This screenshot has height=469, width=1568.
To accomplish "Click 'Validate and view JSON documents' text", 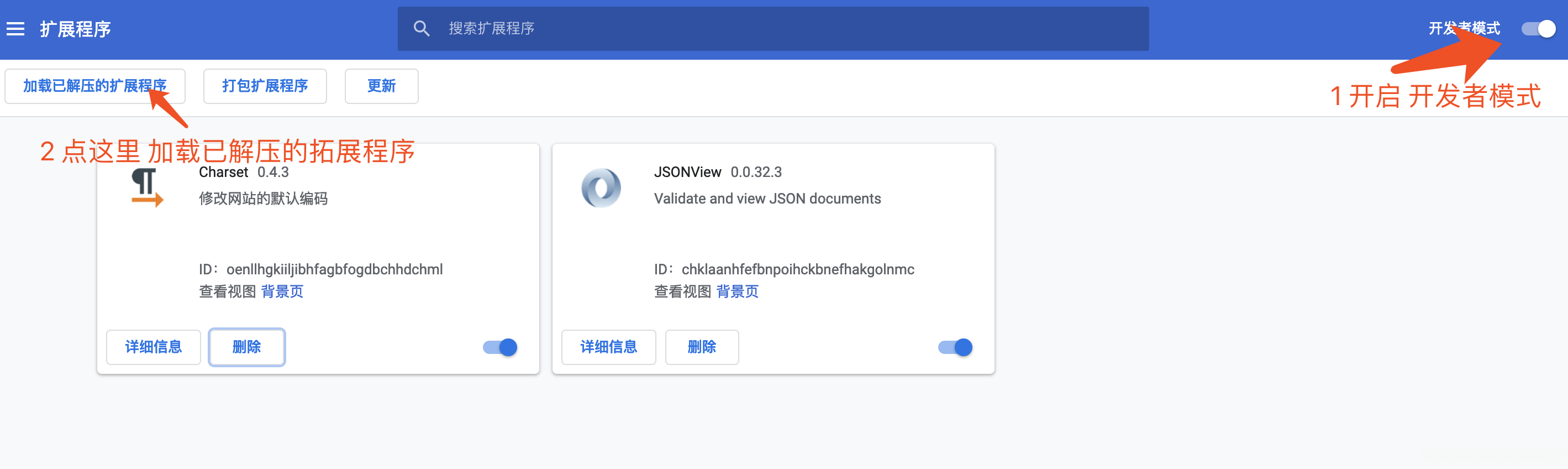I will [767, 199].
